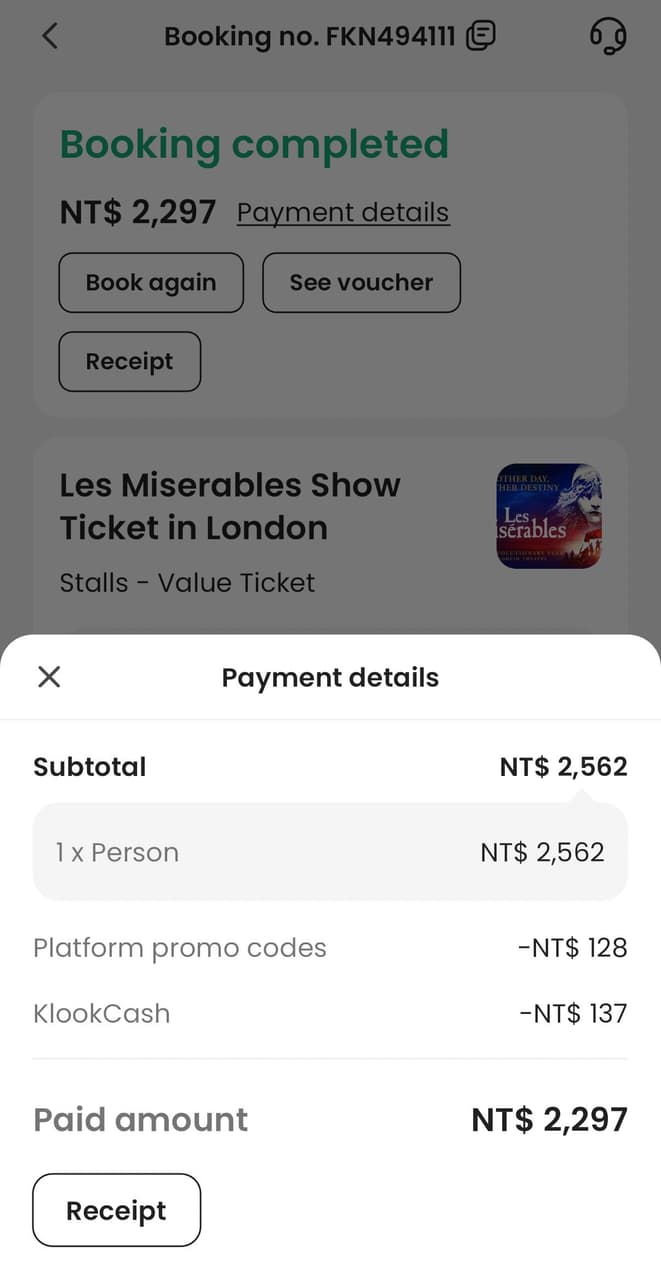The height and width of the screenshot is (1279, 661).
Task: Tap the See voucher button
Action: [x=361, y=283]
